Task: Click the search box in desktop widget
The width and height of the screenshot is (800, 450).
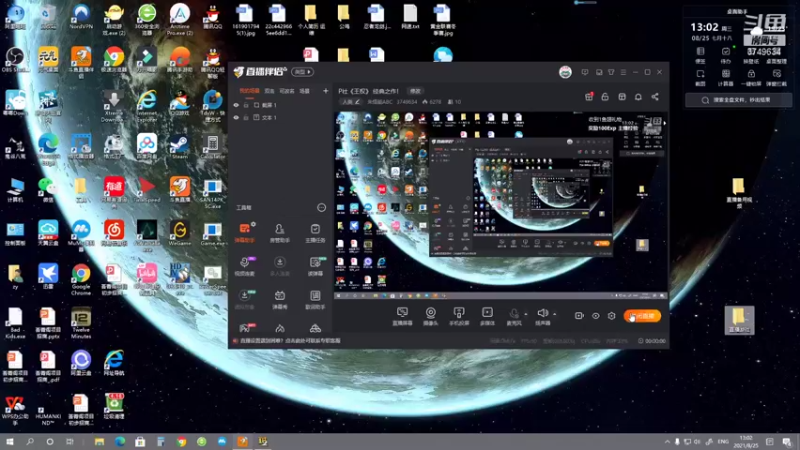Action: [x=739, y=100]
